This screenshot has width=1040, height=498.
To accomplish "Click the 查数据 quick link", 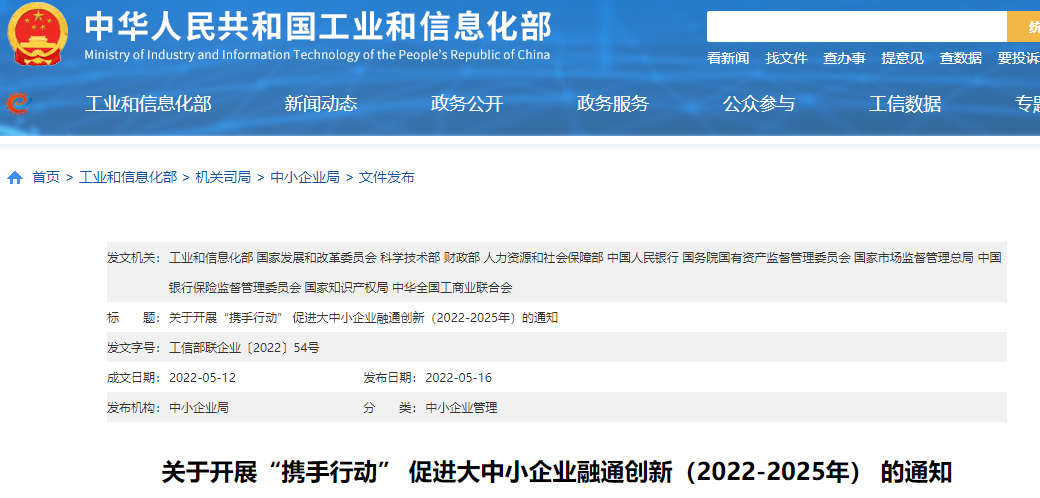I will tap(960, 58).
